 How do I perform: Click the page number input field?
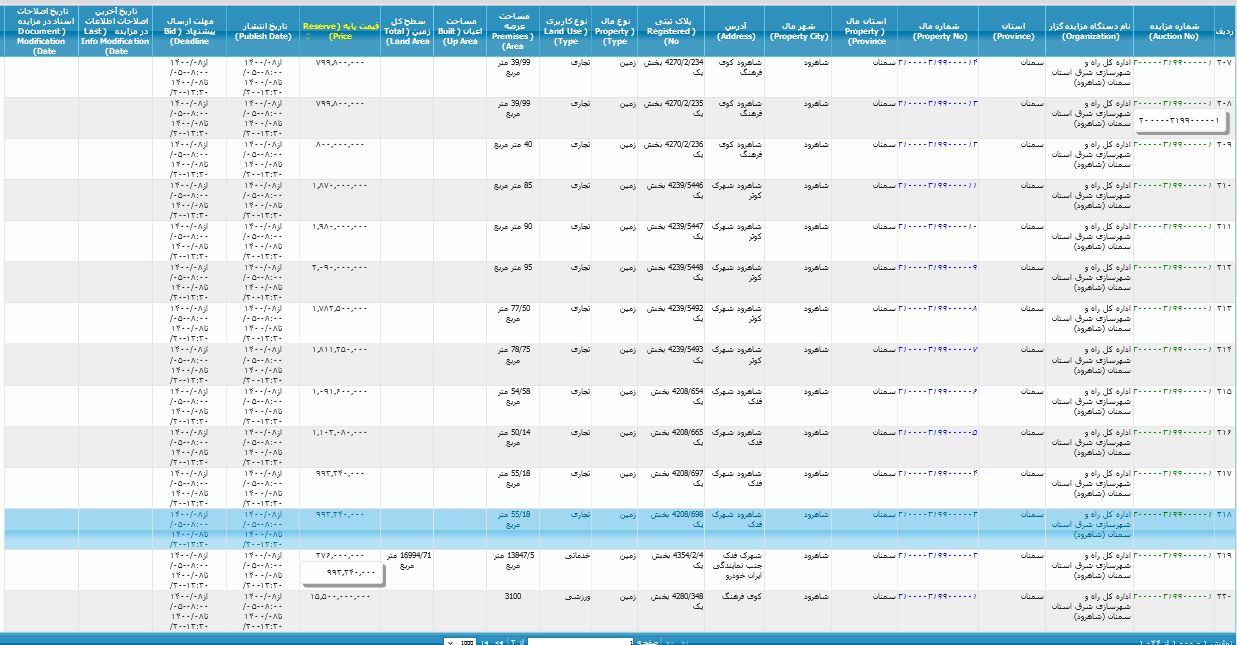pyautogui.click(x=580, y=642)
